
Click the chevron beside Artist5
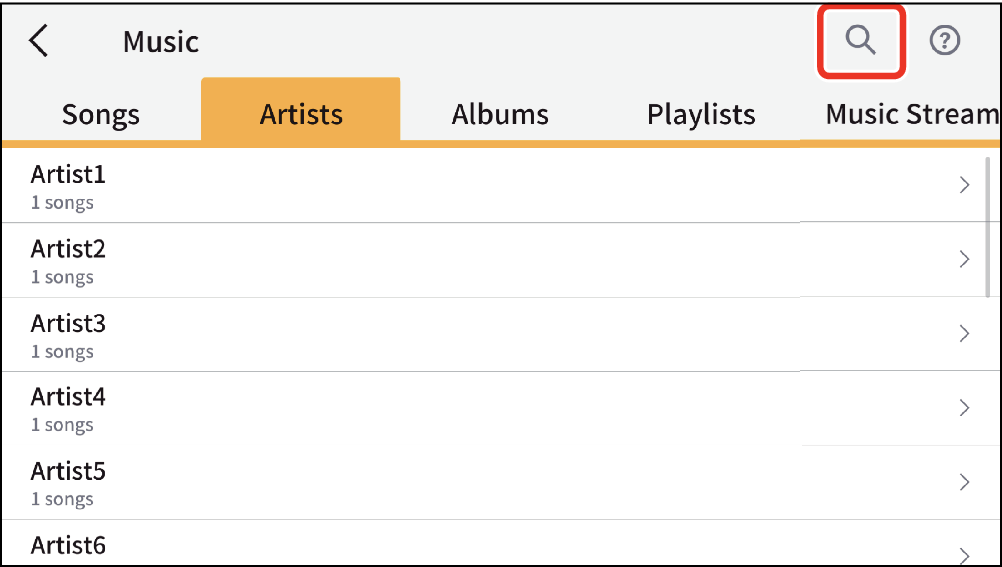tap(965, 482)
